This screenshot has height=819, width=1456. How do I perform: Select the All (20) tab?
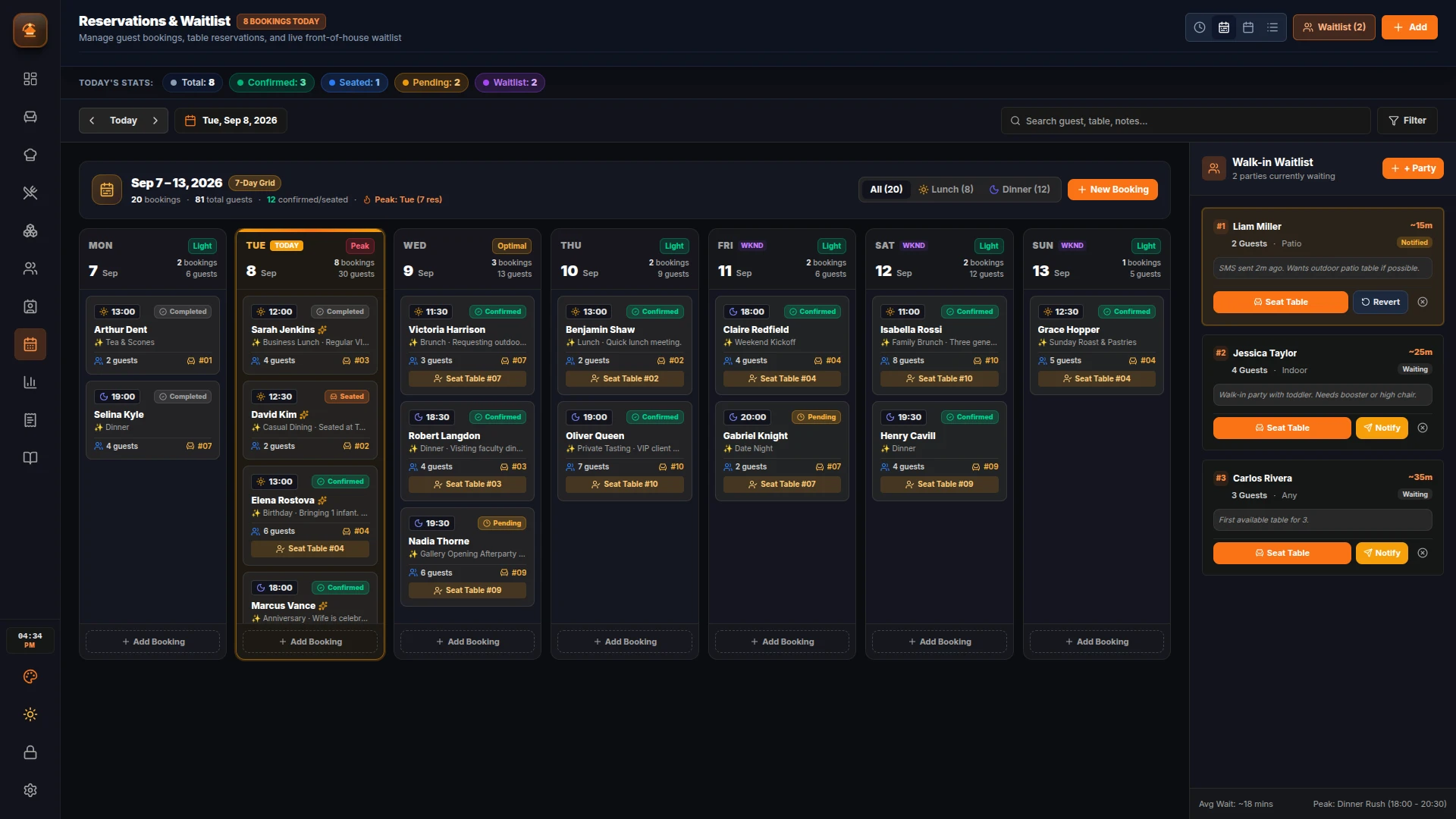[886, 190]
